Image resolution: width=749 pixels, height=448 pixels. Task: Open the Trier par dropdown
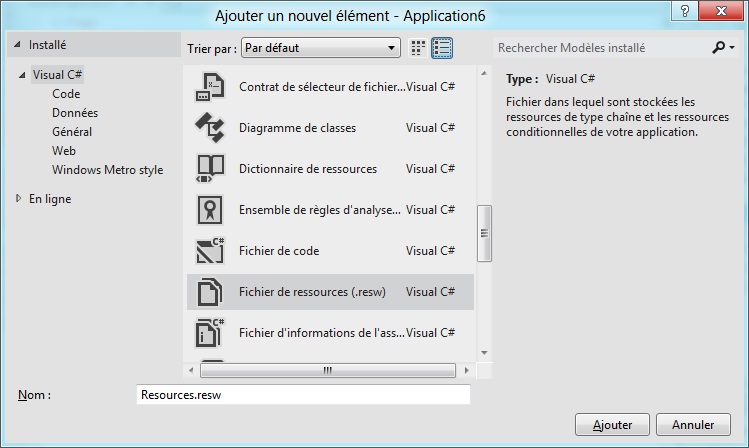click(321, 48)
